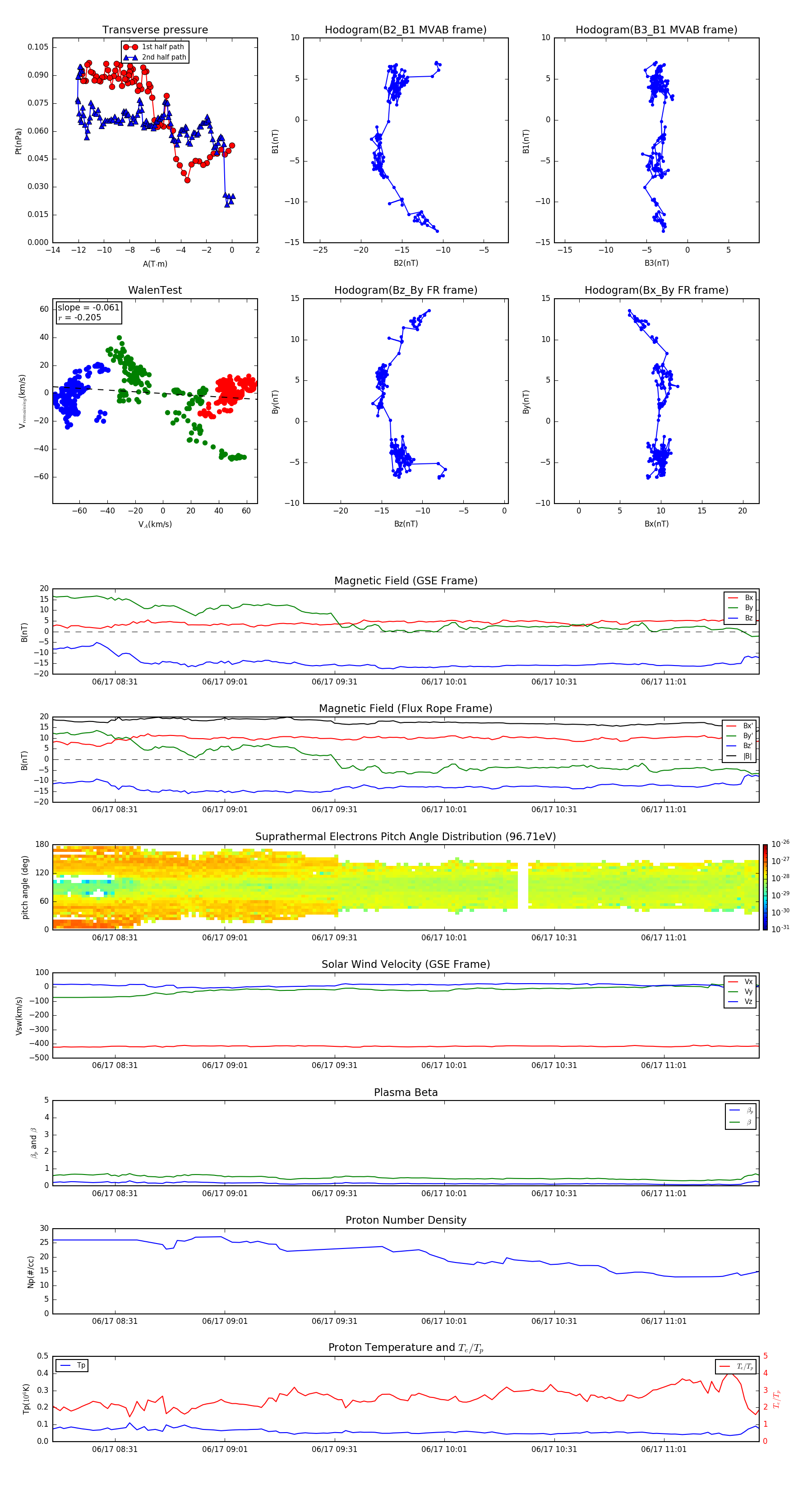Click 'Vy' in solar wind legend
The width and height of the screenshot is (812, 1489).
pyautogui.click(x=741, y=991)
